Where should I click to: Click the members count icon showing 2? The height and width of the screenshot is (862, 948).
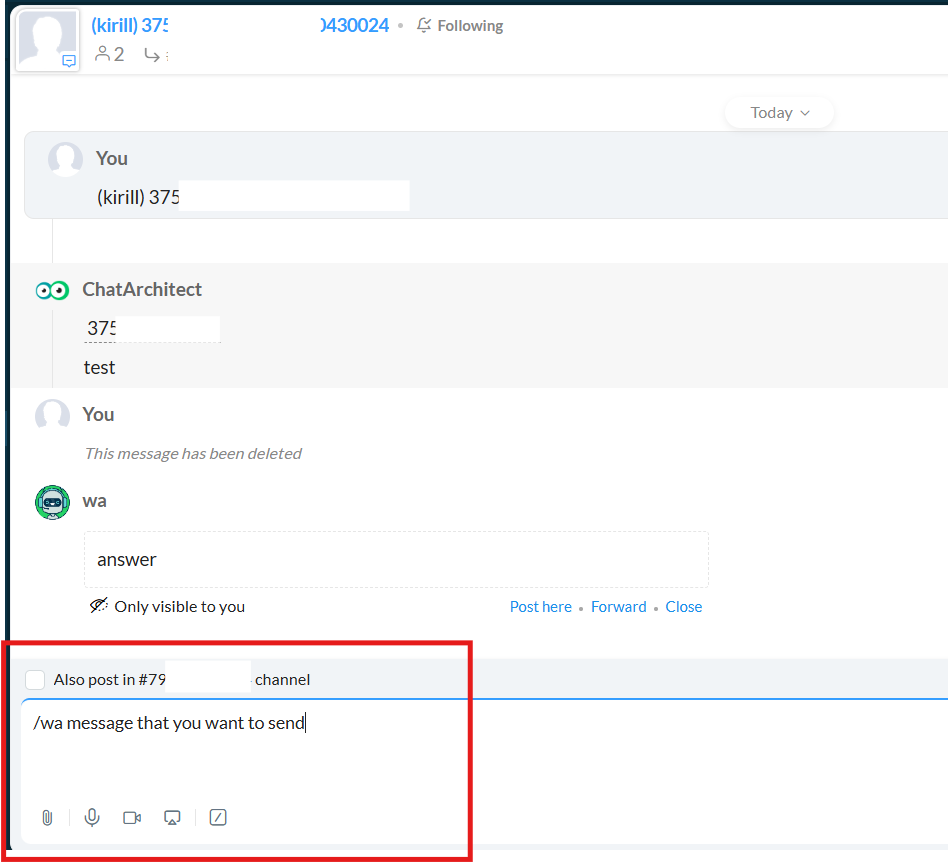pyautogui.click(x=102, y=54)
